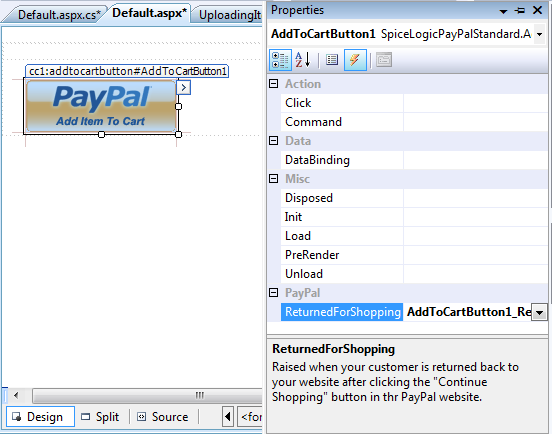Image resolution: width=552 pixels, height=434 pixels.
Task: Click the designer scroll left arrow
Action: click(x=16, y=396)
